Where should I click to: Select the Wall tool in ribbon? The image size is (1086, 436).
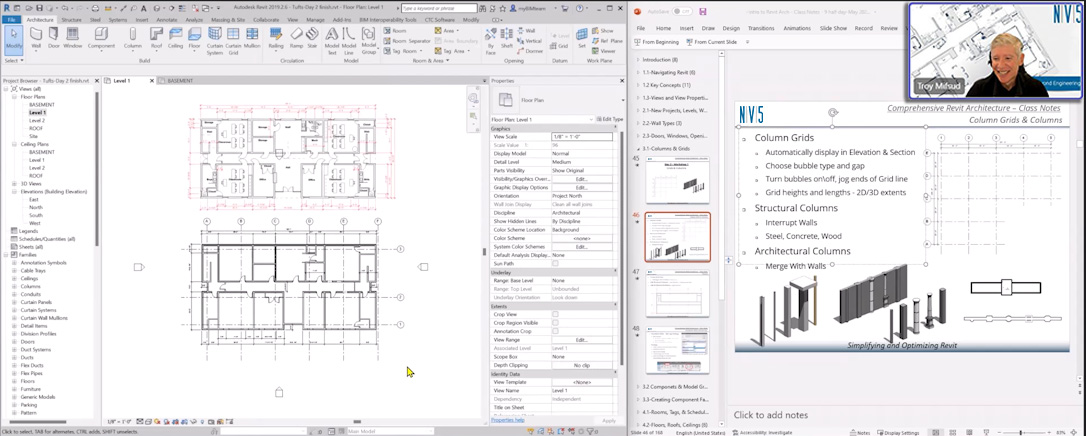pos(36,38)
